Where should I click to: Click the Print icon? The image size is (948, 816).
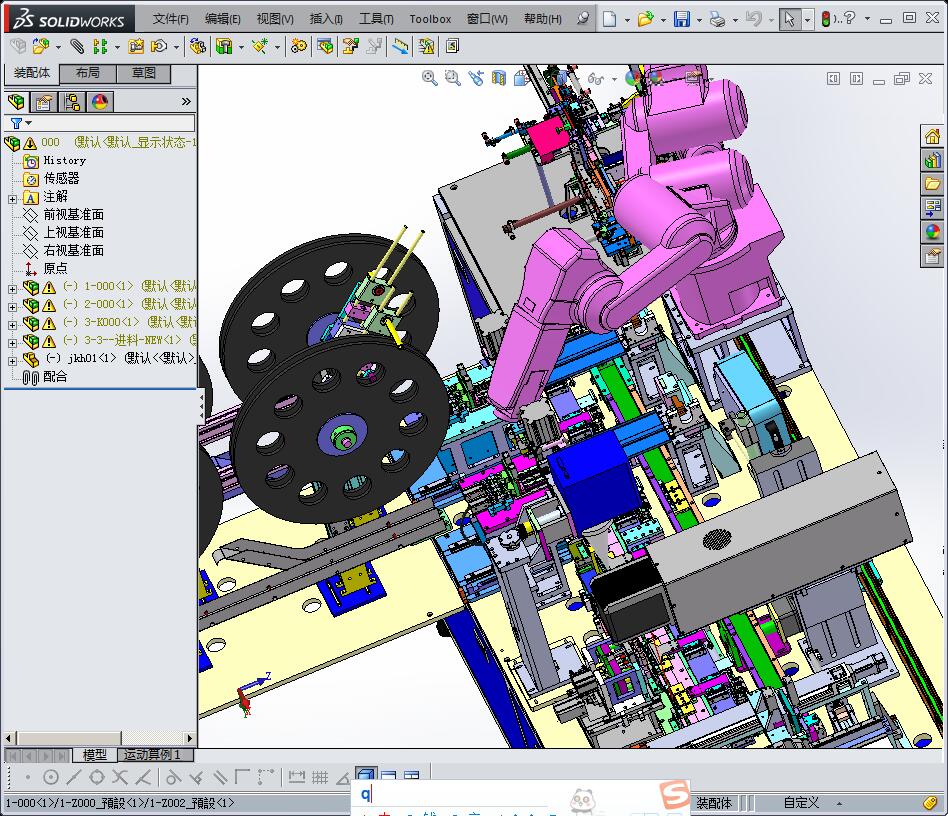(717, 19)
